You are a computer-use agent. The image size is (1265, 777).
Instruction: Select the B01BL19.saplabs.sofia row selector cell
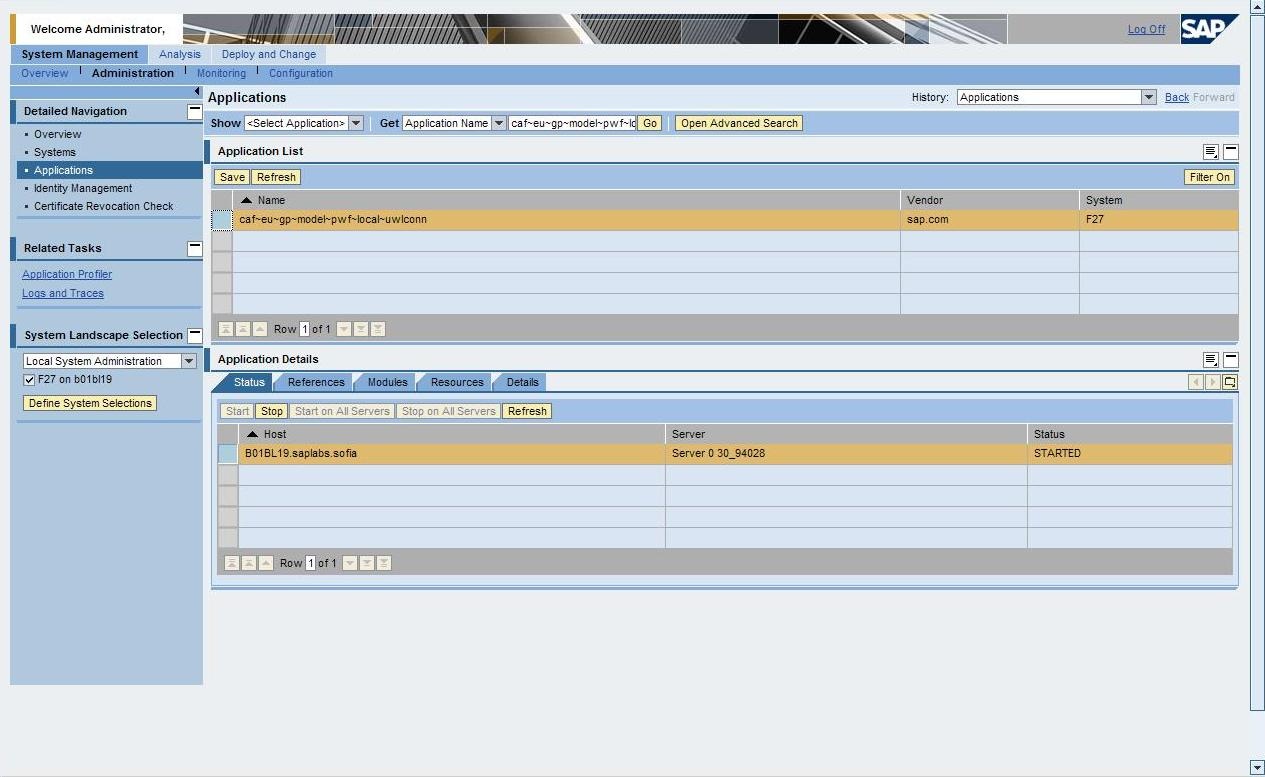228,454
